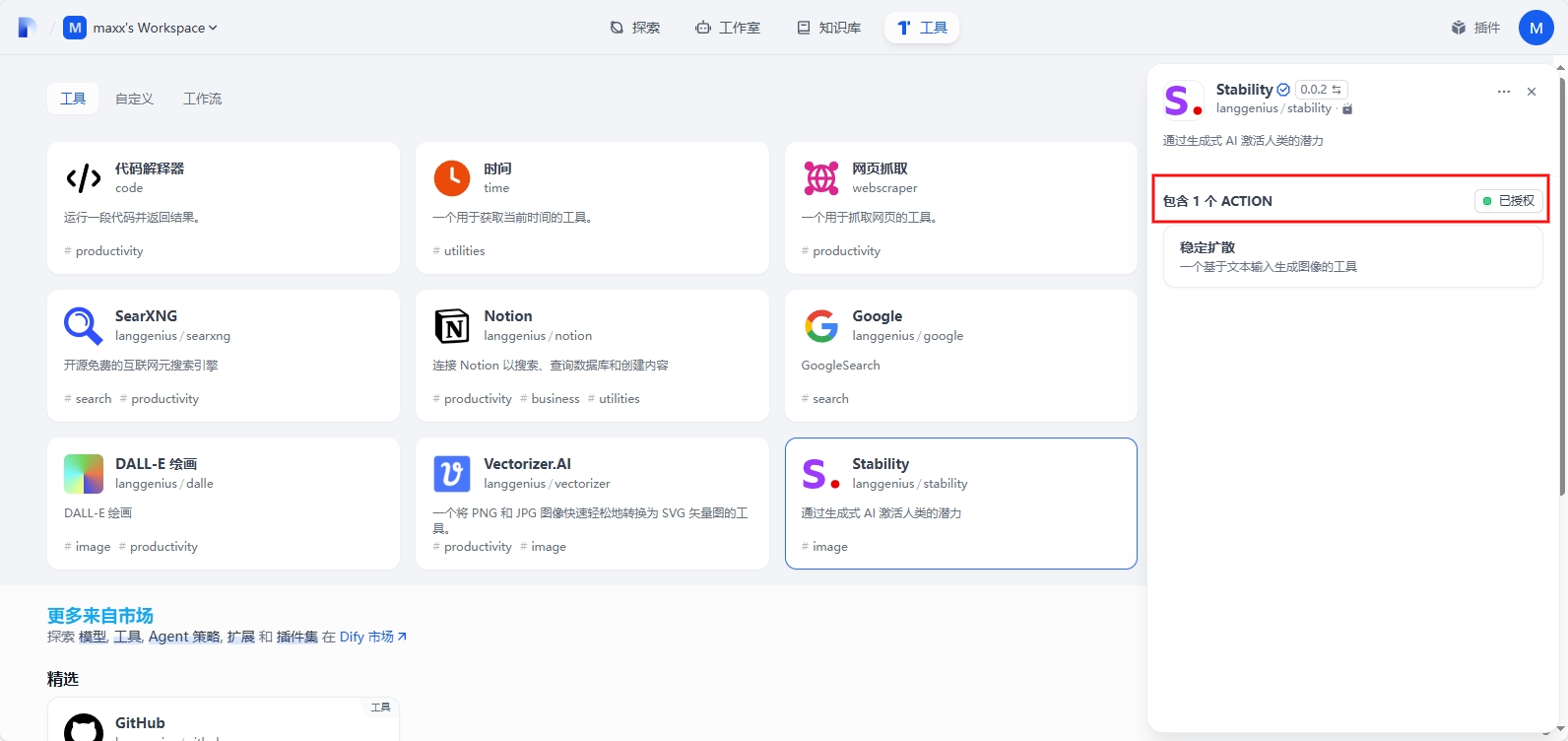
Task: Click the business tag on Notion card
Action: coord(551,399)
